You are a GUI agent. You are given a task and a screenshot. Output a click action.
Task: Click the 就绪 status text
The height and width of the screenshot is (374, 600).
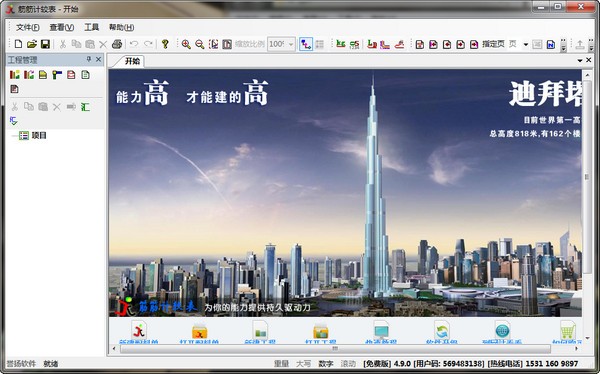(x=51, y=364)
